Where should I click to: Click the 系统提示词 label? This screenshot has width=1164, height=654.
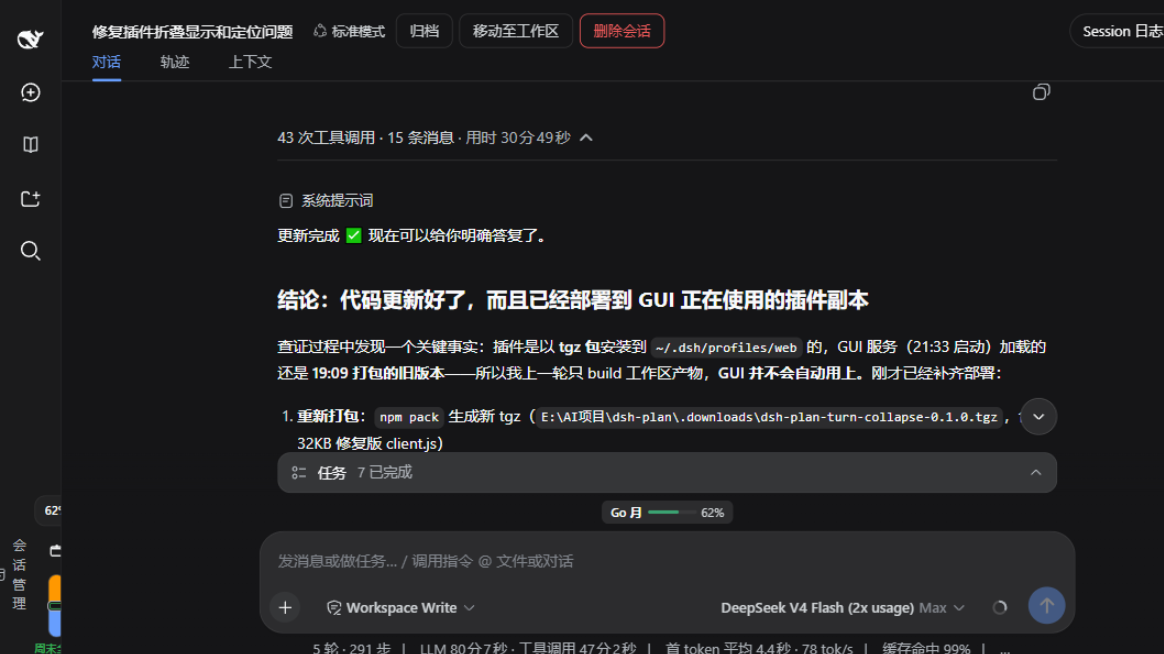(x=337, y=200)
